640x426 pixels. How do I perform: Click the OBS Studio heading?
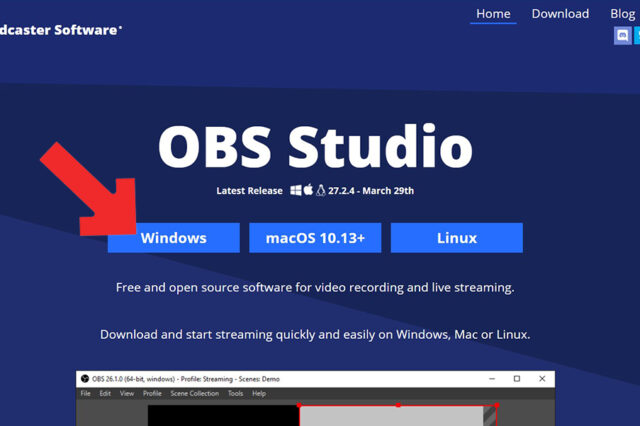[x=315, y=147]
